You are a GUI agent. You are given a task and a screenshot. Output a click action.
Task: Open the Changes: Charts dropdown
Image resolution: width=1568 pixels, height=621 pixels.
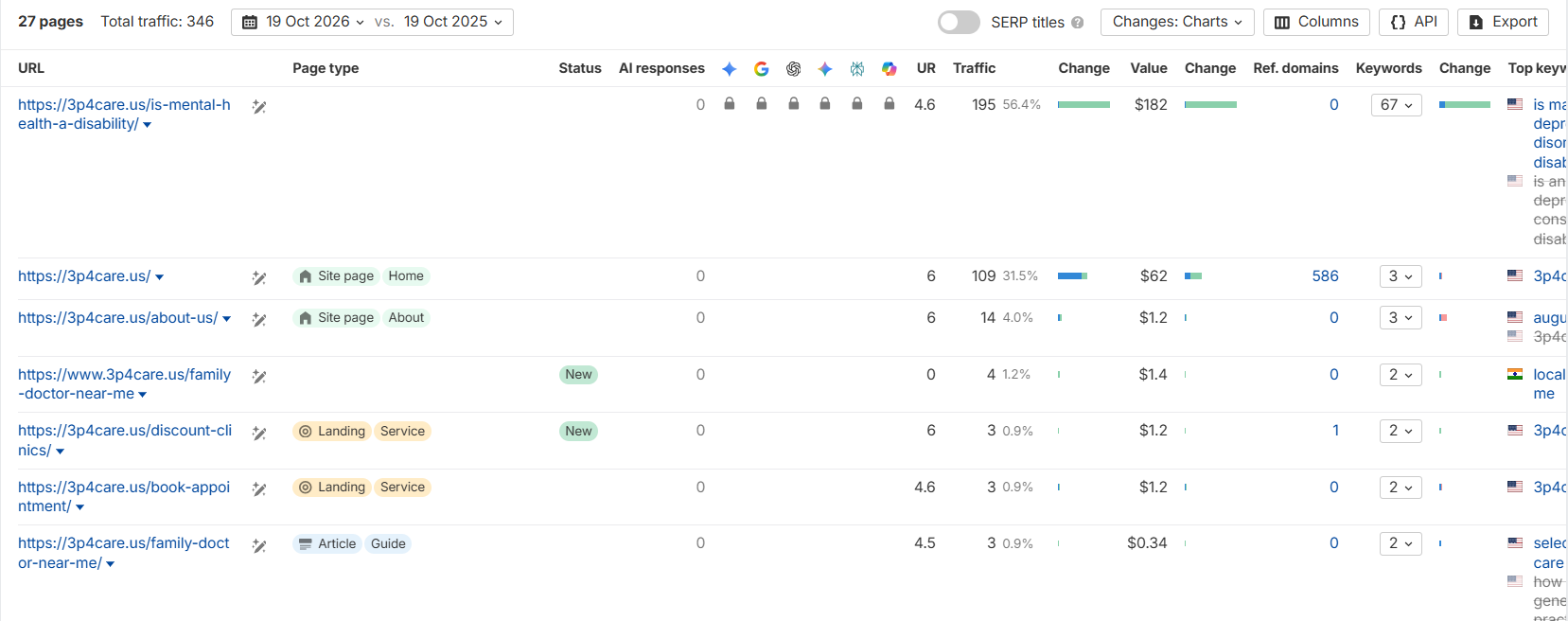1177,22
